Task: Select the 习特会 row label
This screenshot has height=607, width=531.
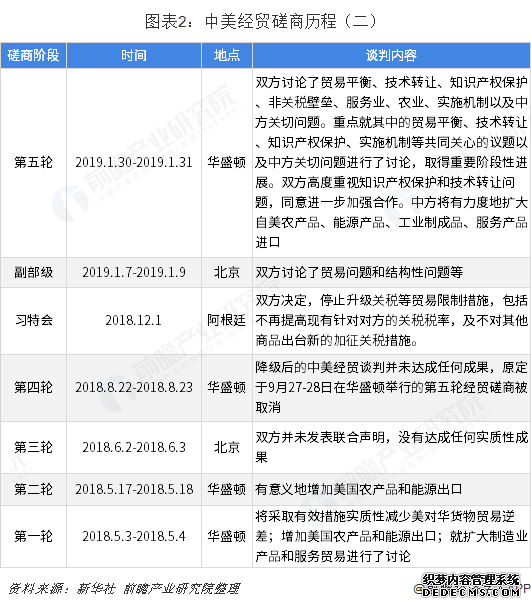Action: [x=33, y=321]
